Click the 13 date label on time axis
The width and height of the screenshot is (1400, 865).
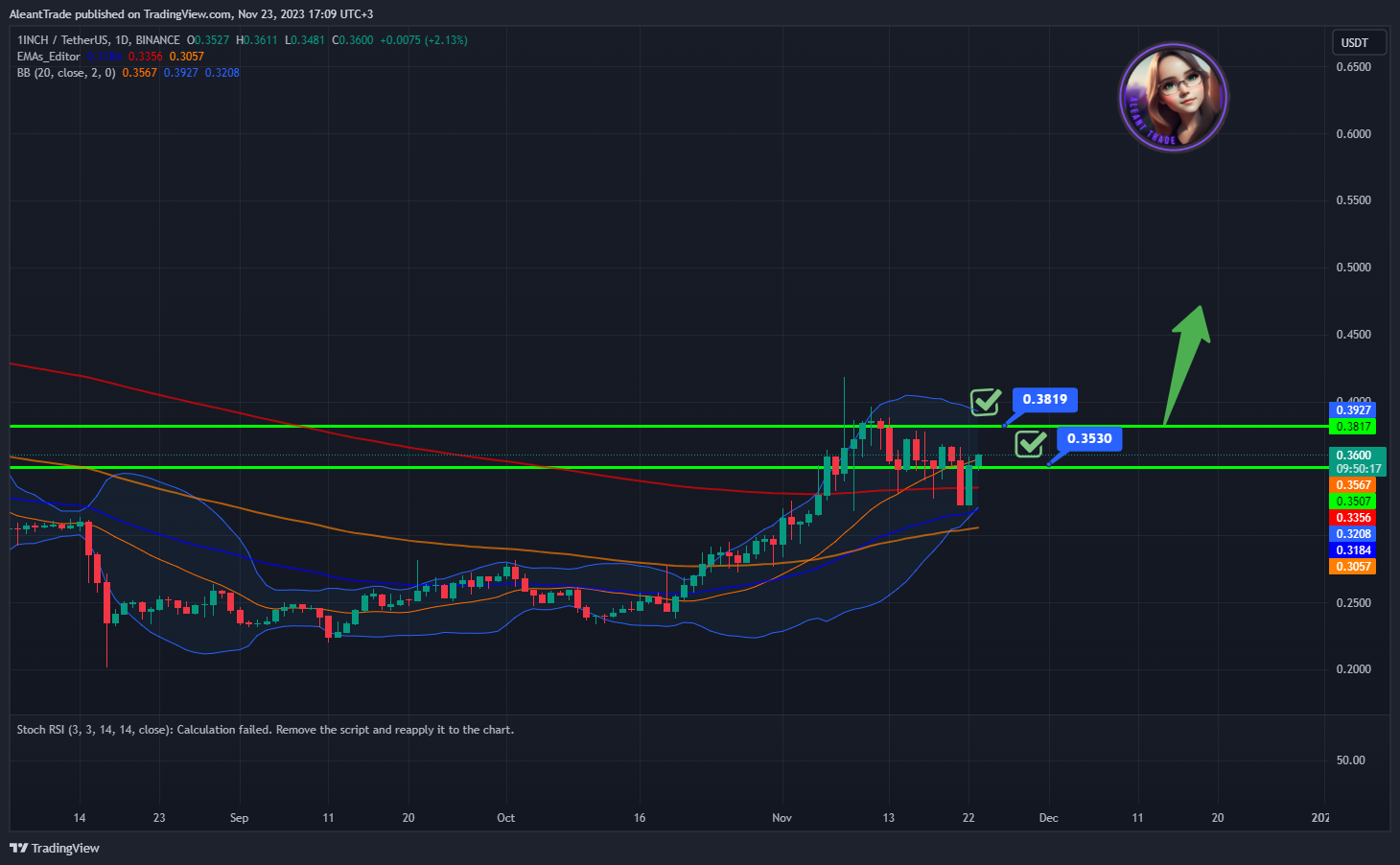[889, 818]
